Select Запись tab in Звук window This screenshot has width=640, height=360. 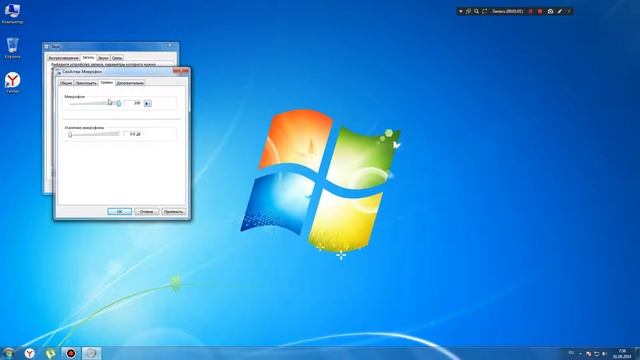[x=88, y=58]
